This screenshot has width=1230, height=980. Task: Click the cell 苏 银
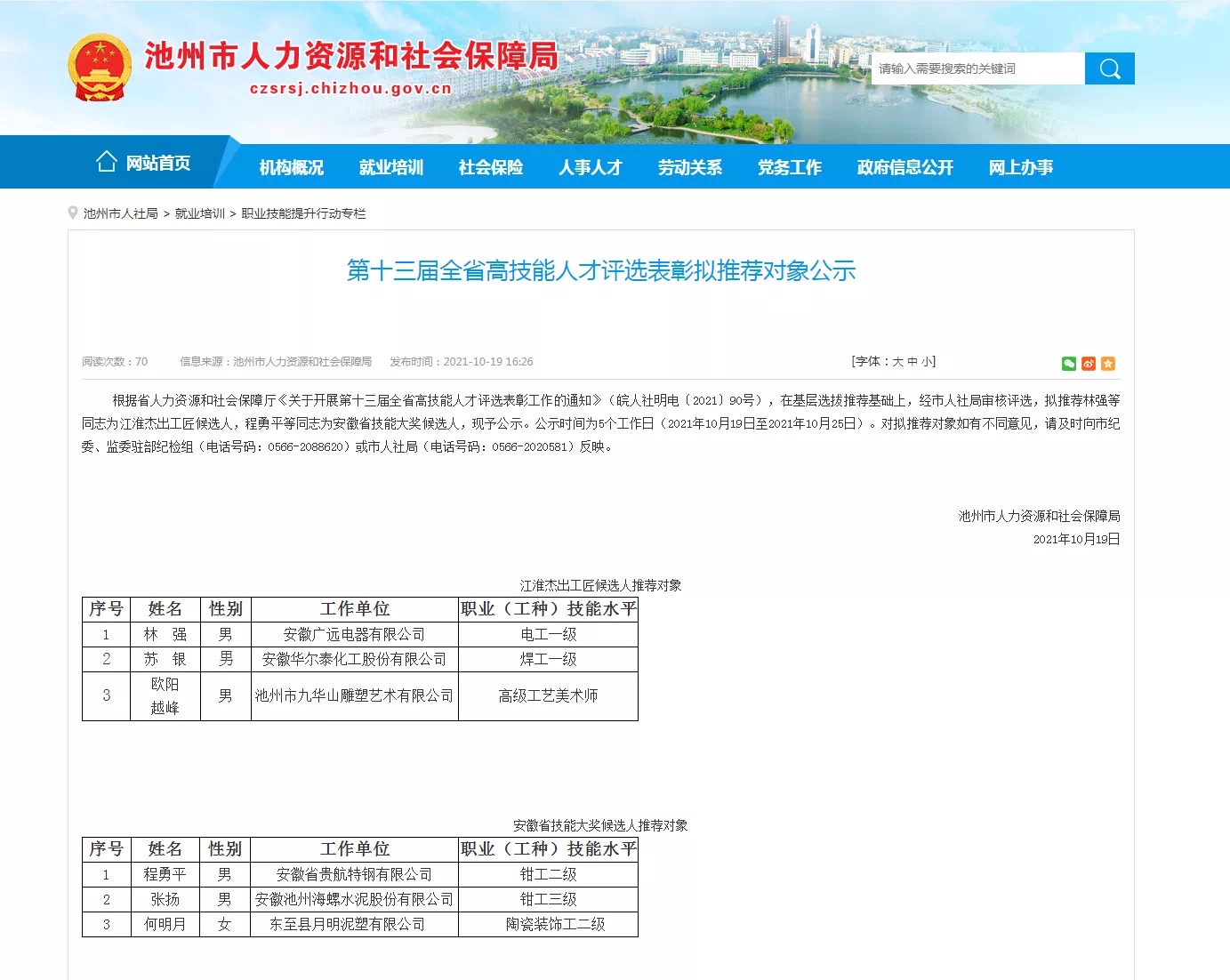165,659
